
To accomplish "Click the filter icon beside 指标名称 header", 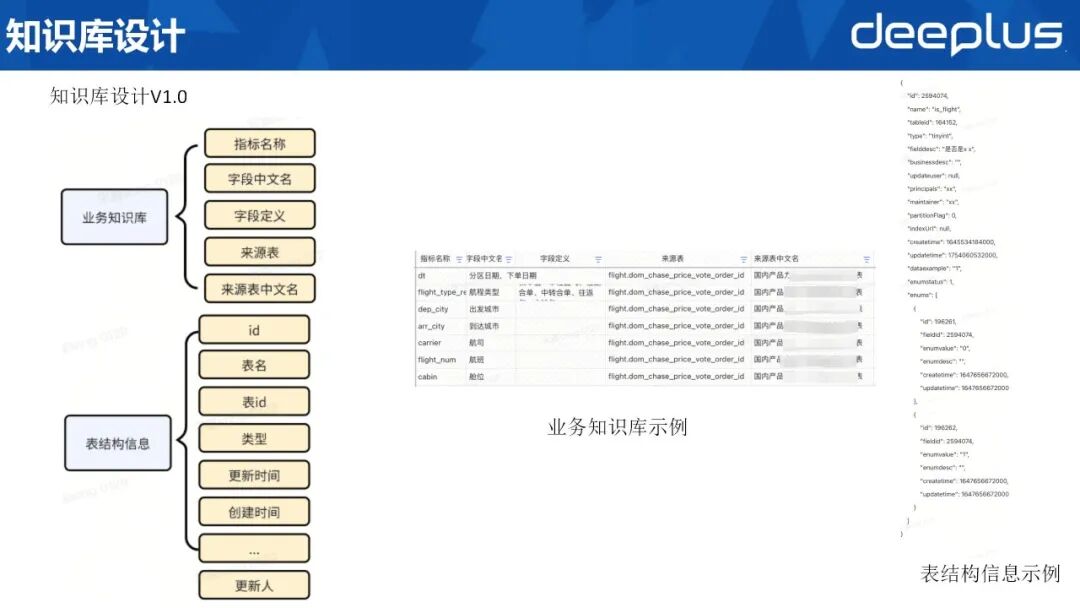I will 458,257.
